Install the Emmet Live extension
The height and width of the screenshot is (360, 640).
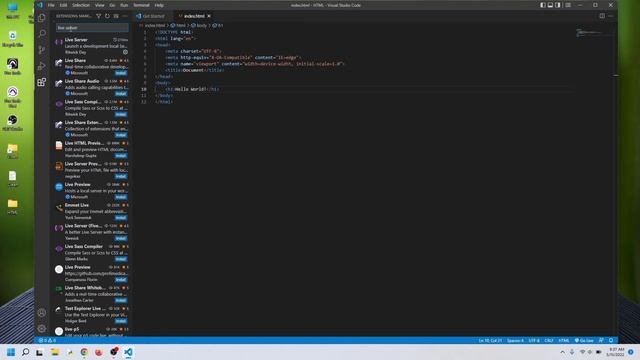[121, 218]
